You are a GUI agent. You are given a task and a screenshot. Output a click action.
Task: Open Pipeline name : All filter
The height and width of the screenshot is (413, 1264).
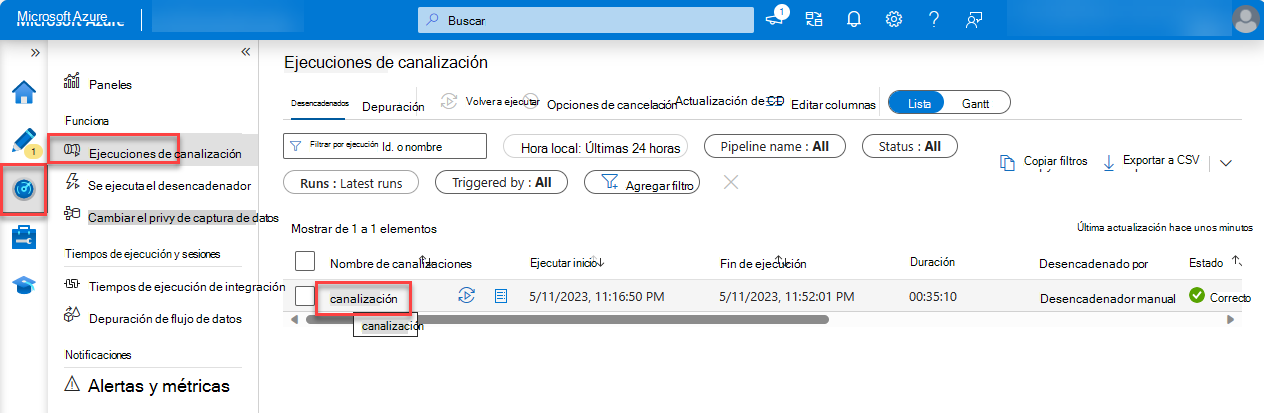point(774,146)
